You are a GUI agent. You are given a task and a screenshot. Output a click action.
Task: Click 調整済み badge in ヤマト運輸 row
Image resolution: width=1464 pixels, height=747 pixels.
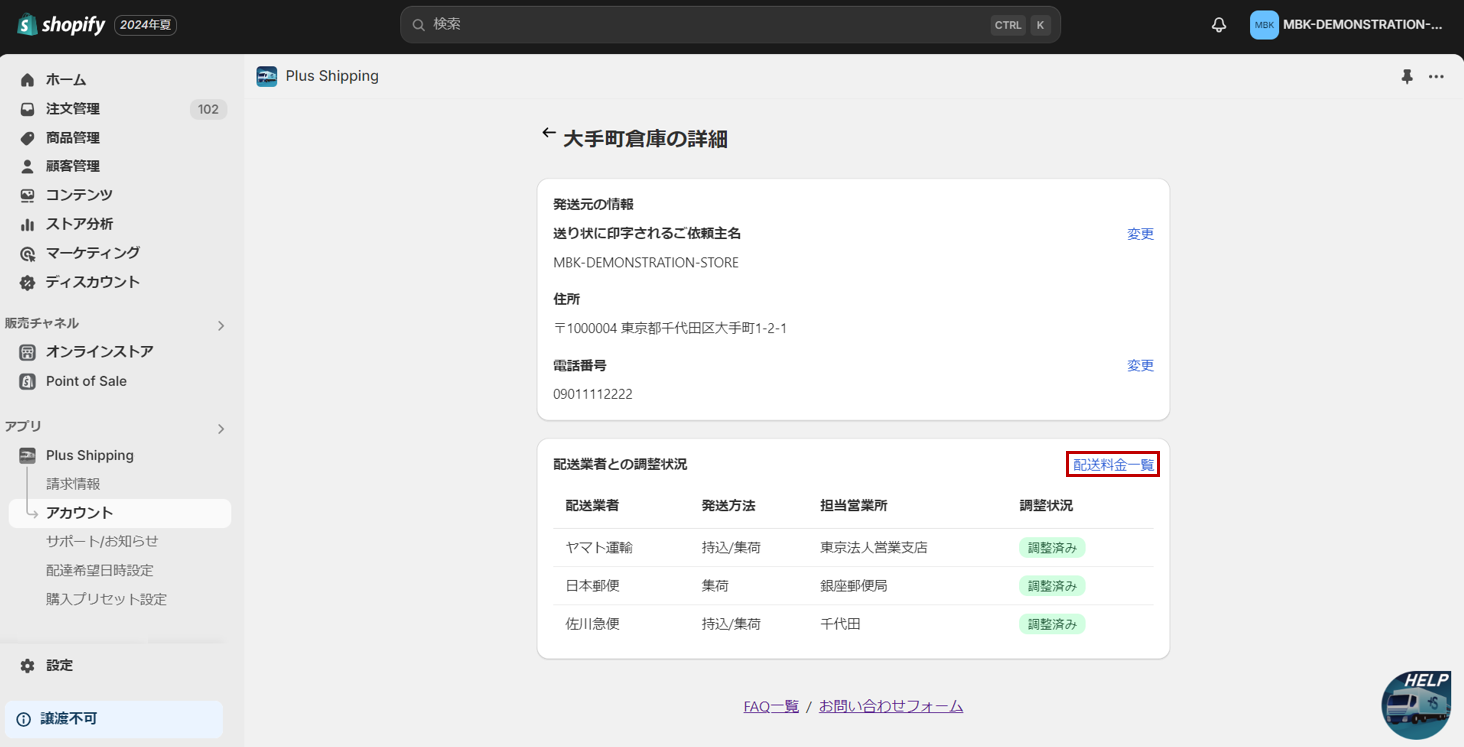click(1052, 547)
